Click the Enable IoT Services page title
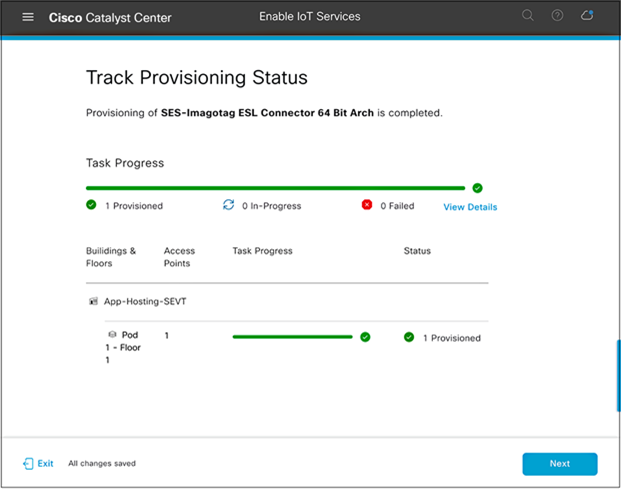Image resolution: width=621 pixels, height=489 pixels. (310, 17)
